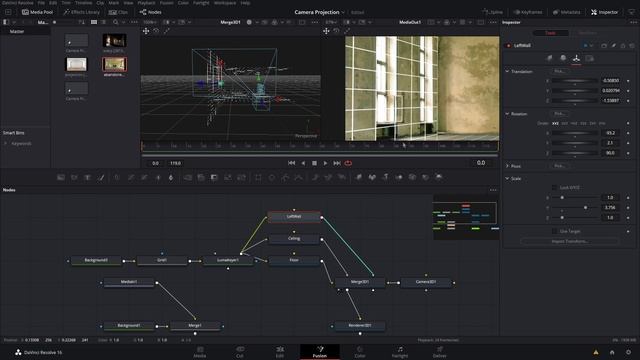The width and height of the screenshot is (640, 360).
Task: Add Paint tool from toolbar
Action: [x=101, y=177]
